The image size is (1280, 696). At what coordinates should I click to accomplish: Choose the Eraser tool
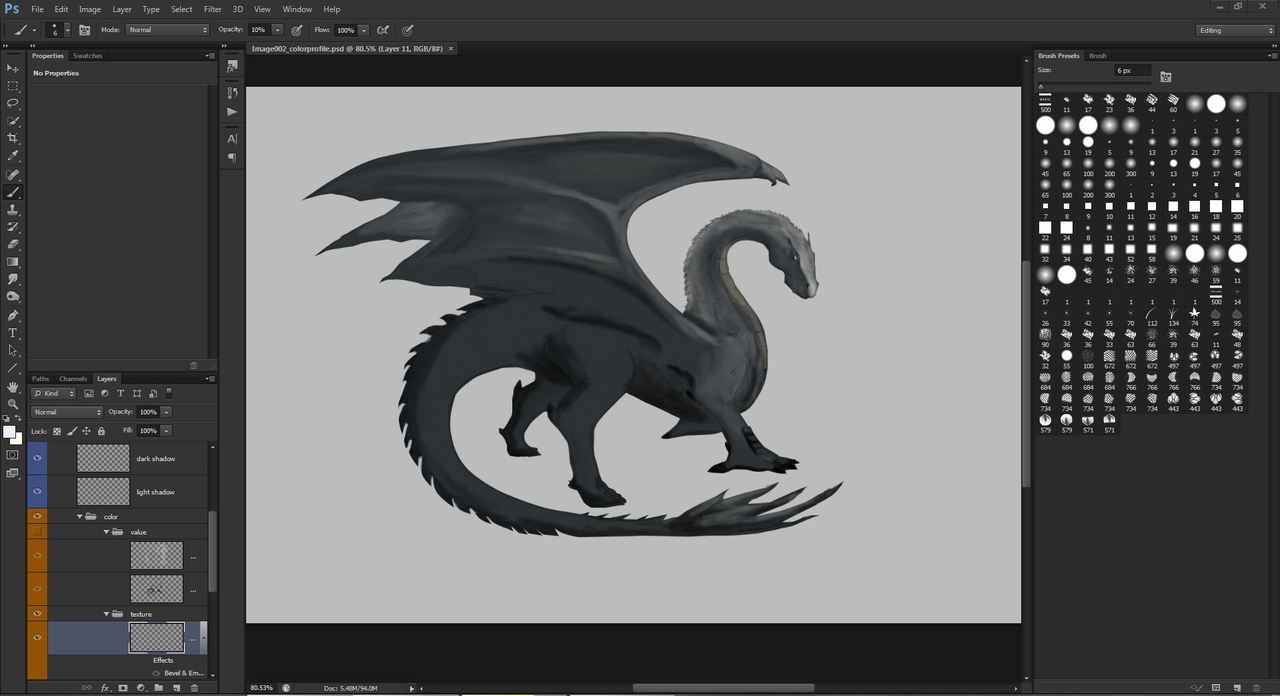(13, 244)
